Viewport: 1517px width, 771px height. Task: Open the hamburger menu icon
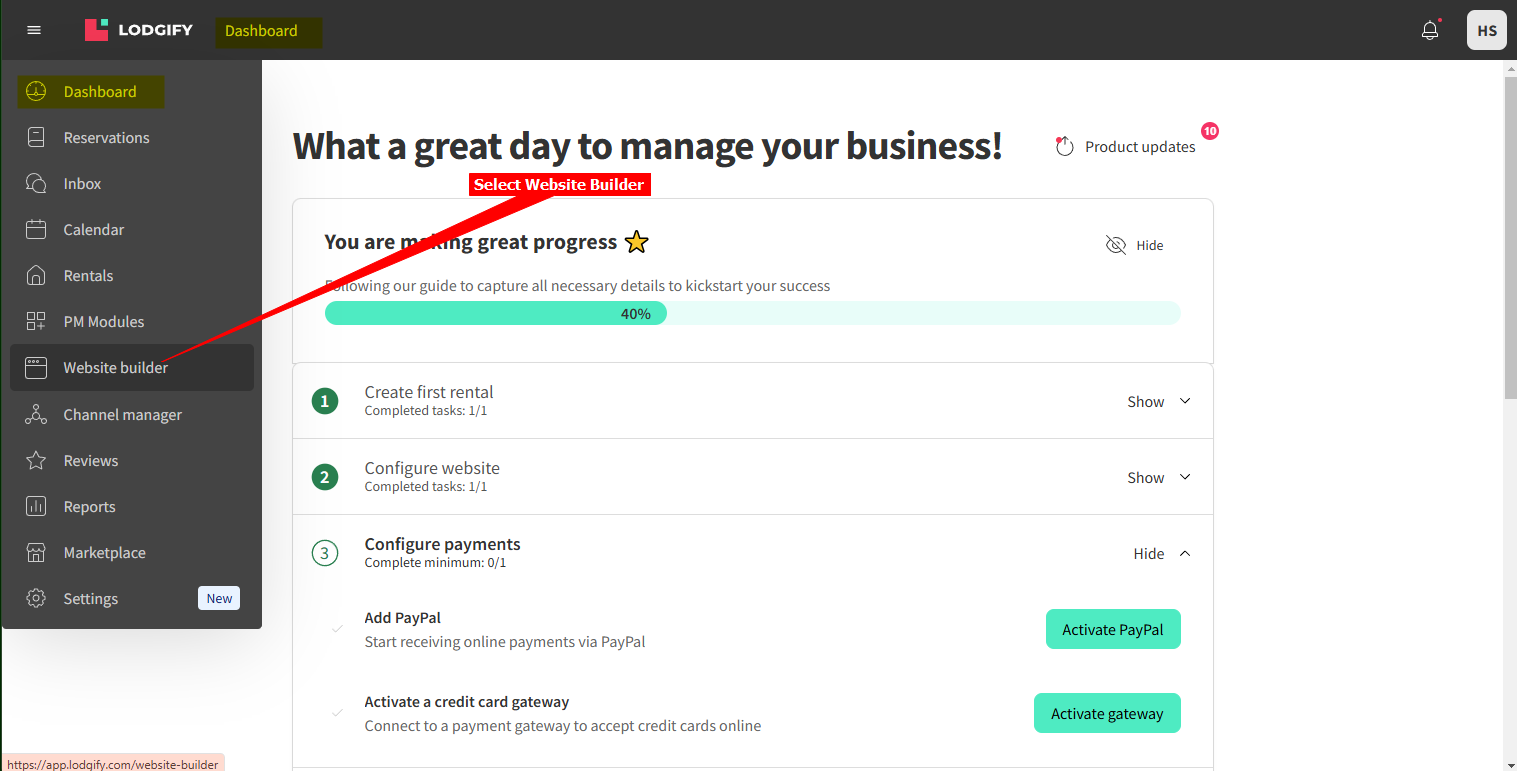click(x=34, y=30)
